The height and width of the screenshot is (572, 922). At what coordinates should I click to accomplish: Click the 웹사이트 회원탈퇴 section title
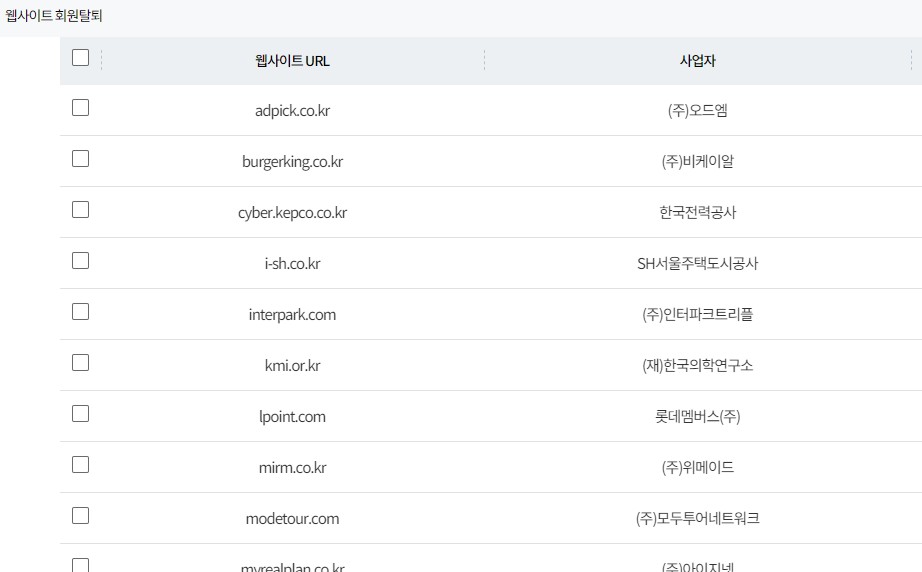point(54,15)
